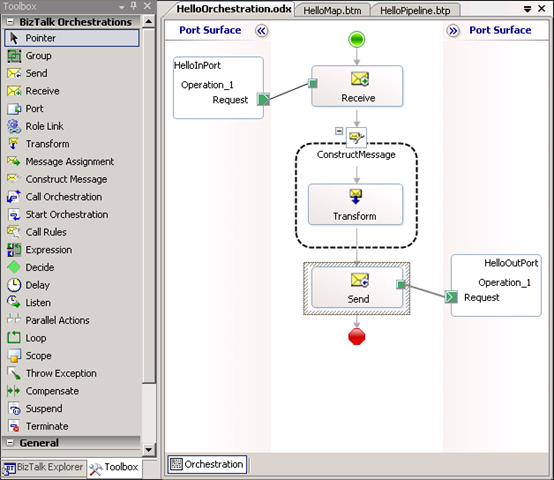Open the Toolbox window position dropdown arrow
The height and width of the screenshot is (480, 554).
pyautogui.click(x=122, y=7)
